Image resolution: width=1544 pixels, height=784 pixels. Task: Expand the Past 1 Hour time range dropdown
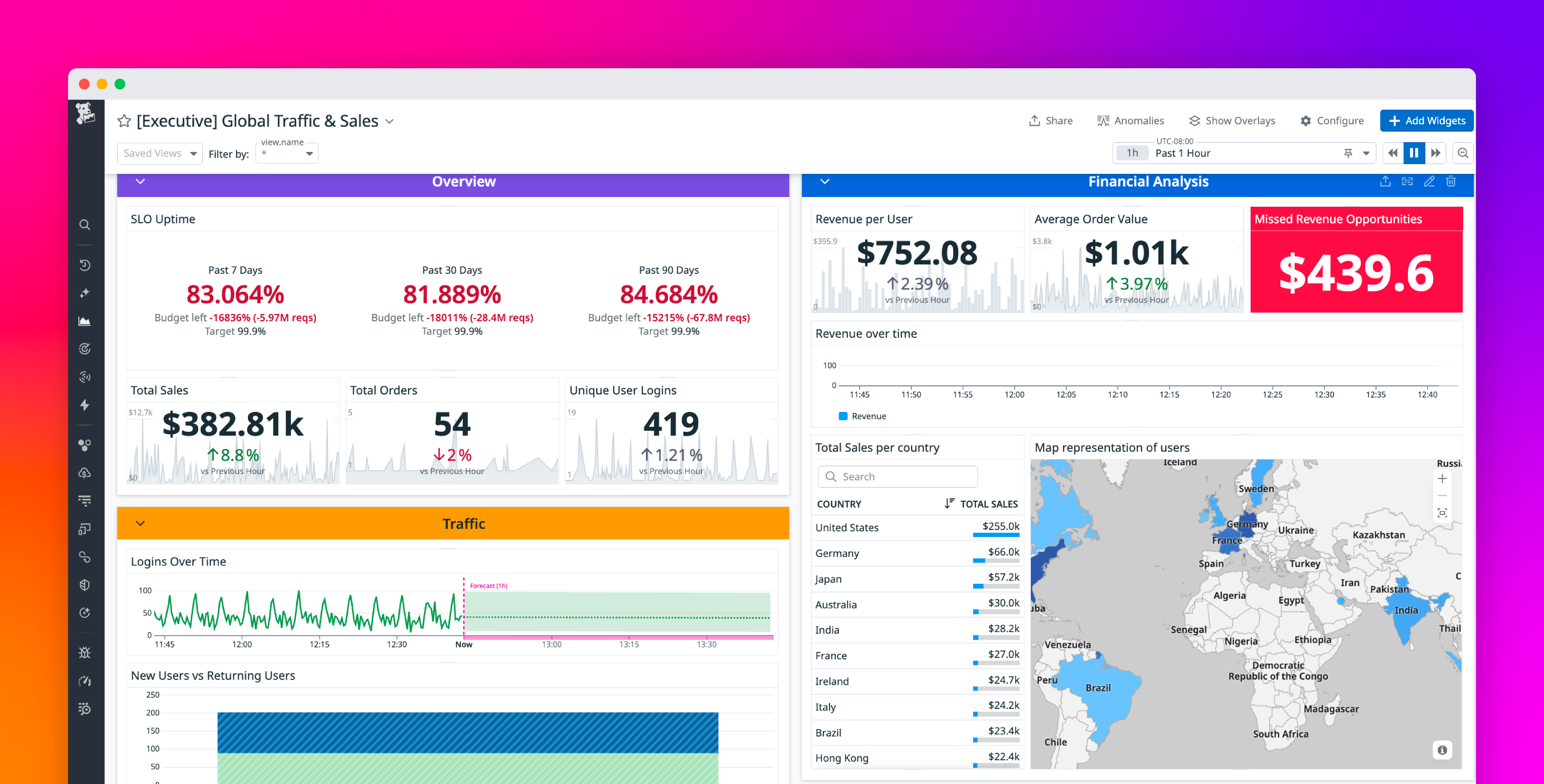[x=1366, y=153]
